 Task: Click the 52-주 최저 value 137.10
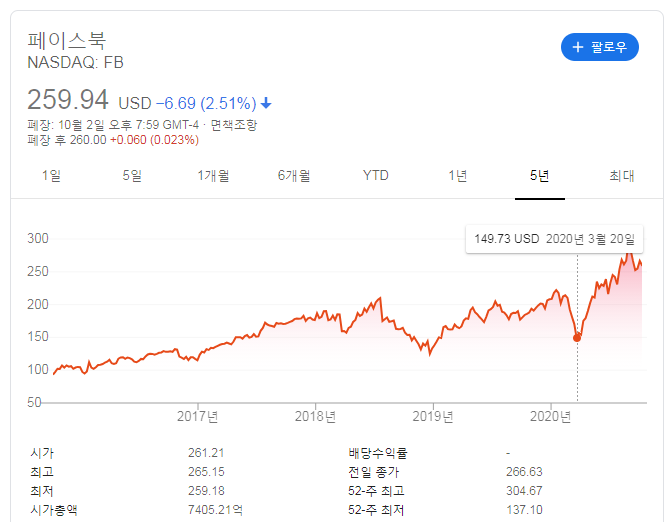pos(524,510)
